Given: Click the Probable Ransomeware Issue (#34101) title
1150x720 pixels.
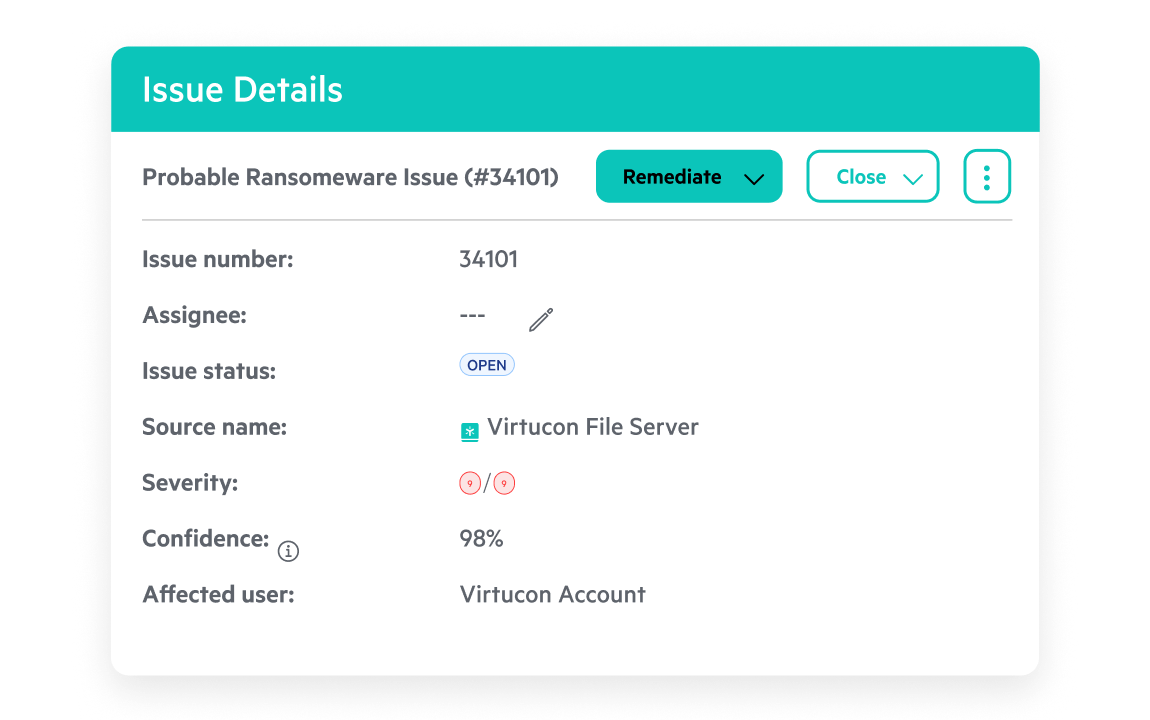Looking at the screenshot, I should (351, 177).
